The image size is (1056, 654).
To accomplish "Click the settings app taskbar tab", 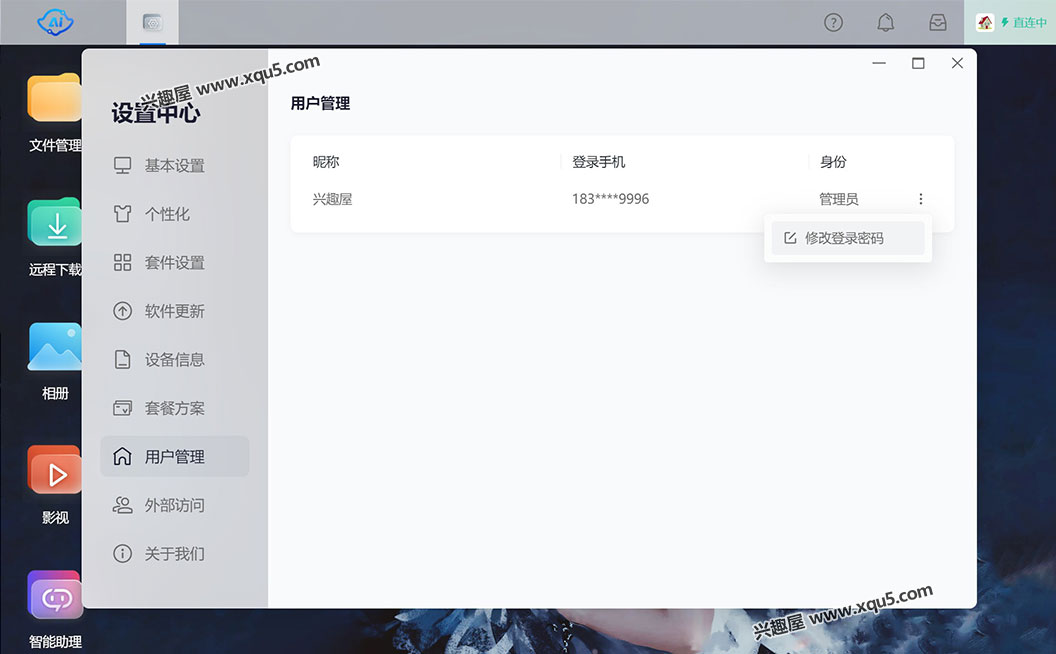I will [152, 23].
